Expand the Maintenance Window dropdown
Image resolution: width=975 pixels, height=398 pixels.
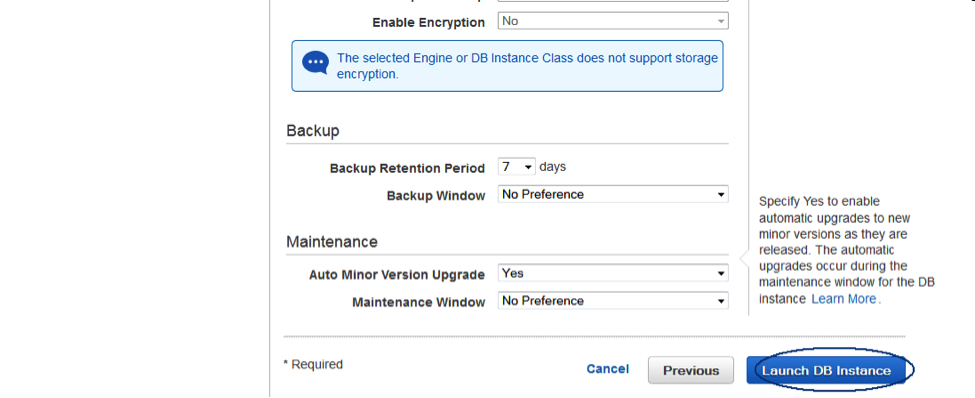[x=613, y=301]
